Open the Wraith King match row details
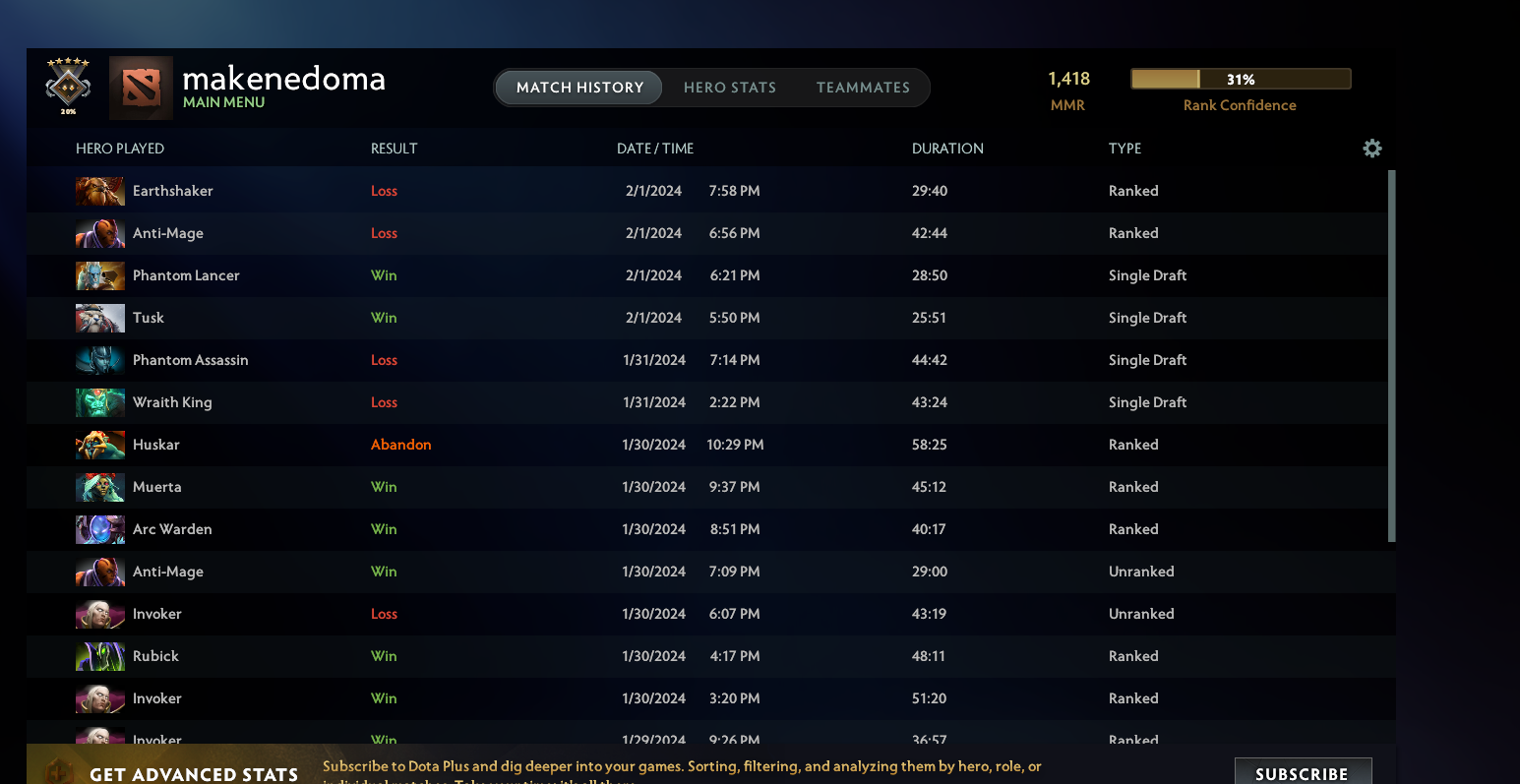This screenshot has height=784, width=1520. click(x=689, y=402)
